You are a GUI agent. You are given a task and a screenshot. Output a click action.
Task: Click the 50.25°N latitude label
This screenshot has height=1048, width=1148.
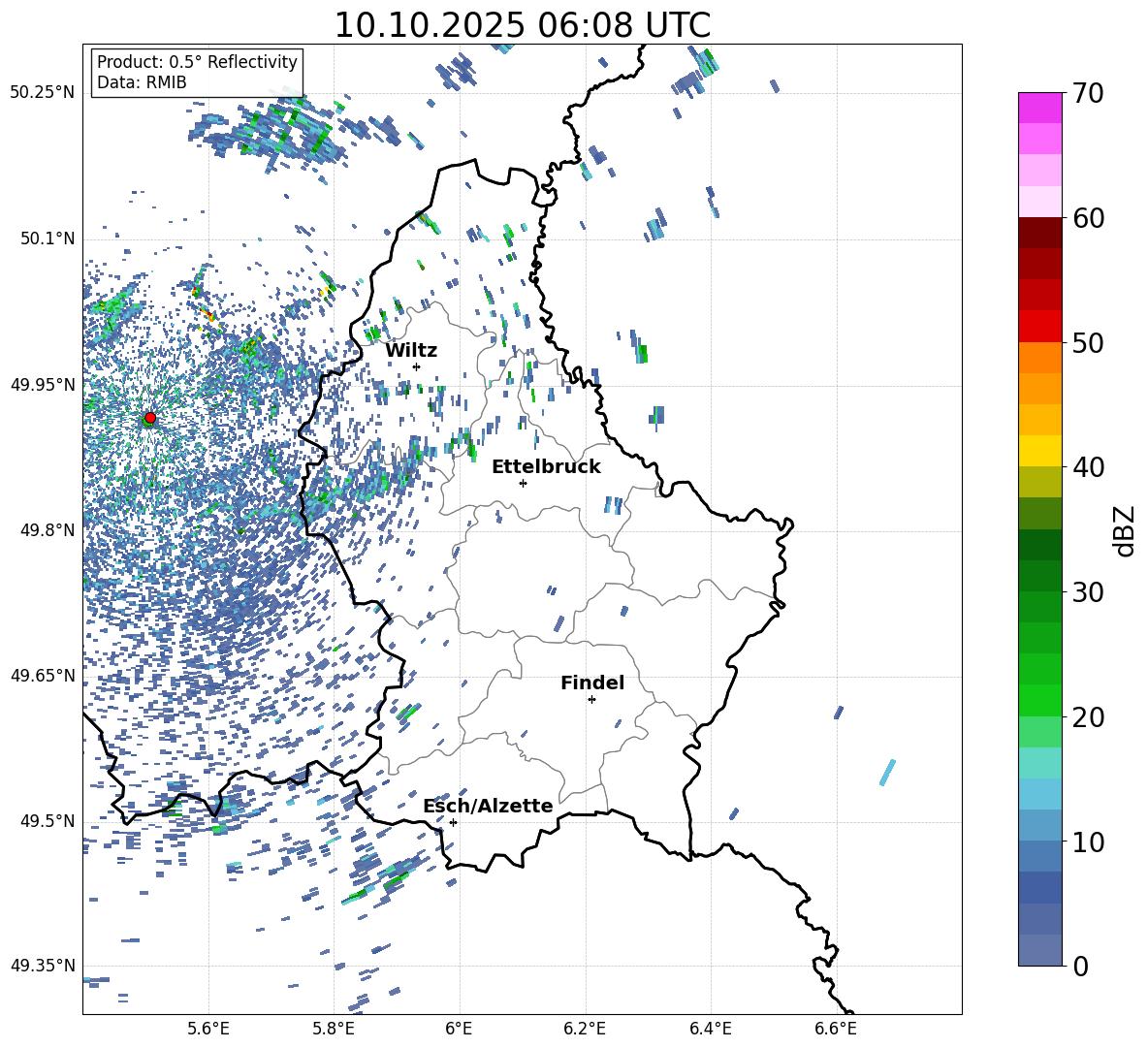(x=43, y=93)
